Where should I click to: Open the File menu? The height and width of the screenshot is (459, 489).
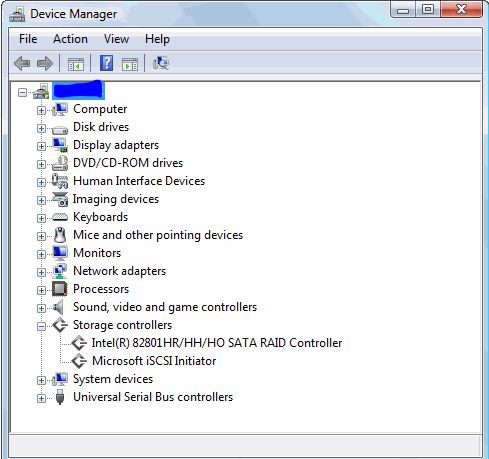pos(28,39)
